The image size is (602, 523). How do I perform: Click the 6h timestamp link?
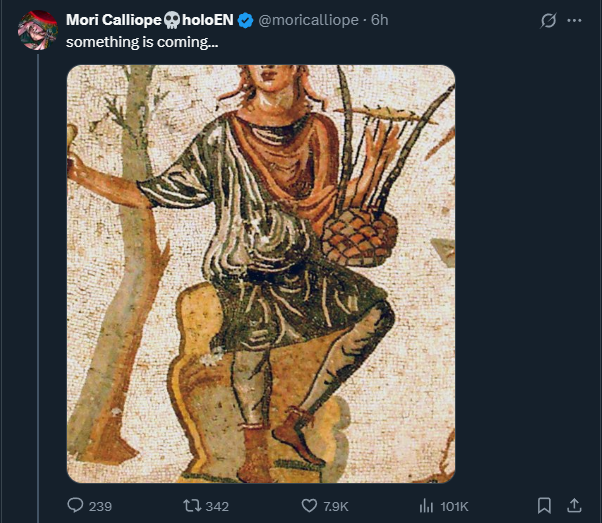click(x=379, y=20)
